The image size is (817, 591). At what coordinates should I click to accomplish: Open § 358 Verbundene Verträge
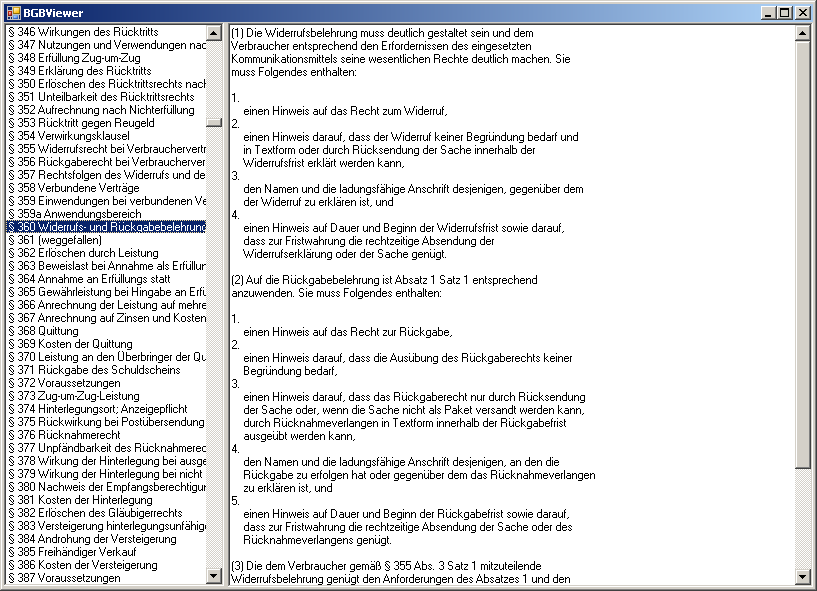pyautogui.click(x=106, y=188)
